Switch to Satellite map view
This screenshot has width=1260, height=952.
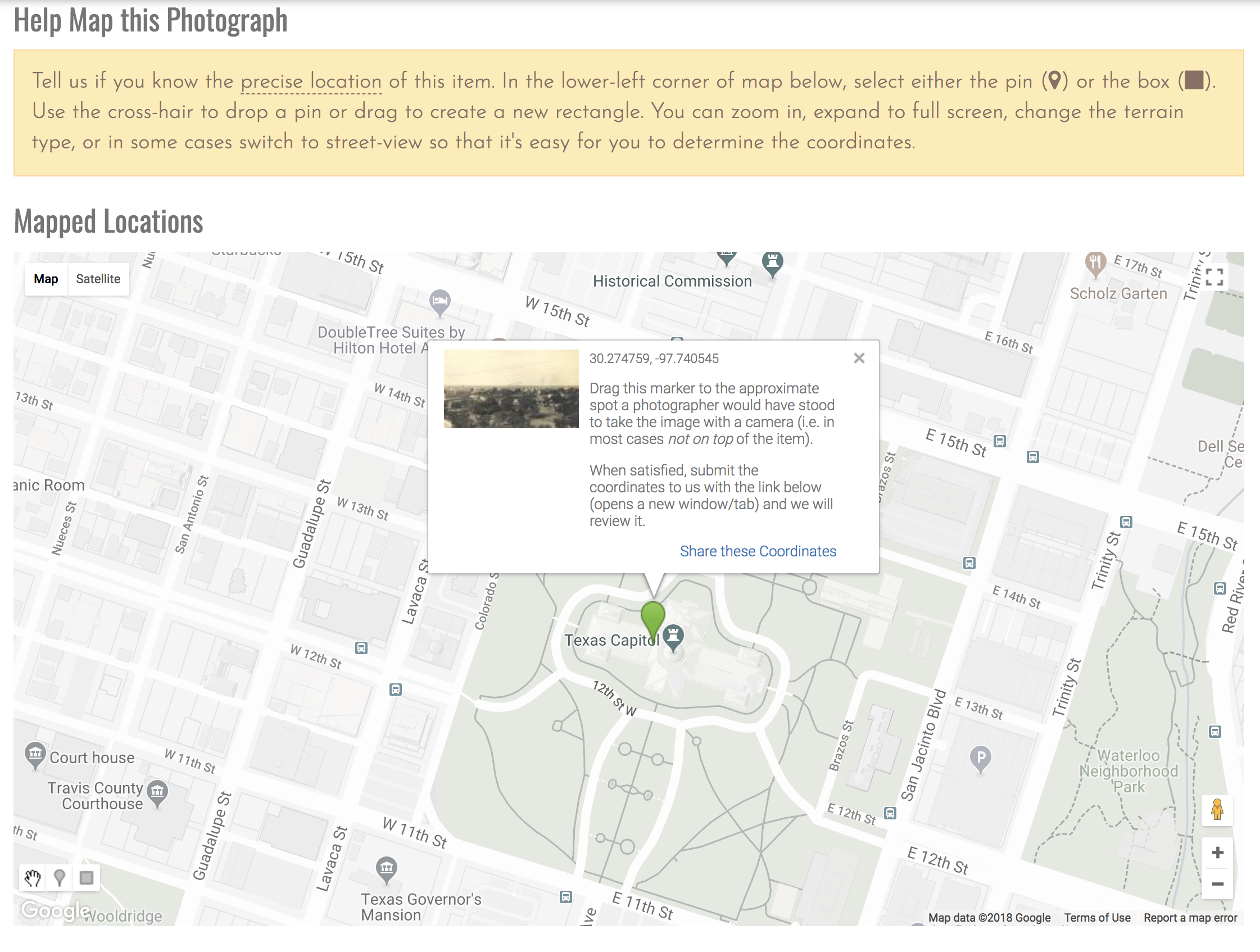click(x=97, y=279)
